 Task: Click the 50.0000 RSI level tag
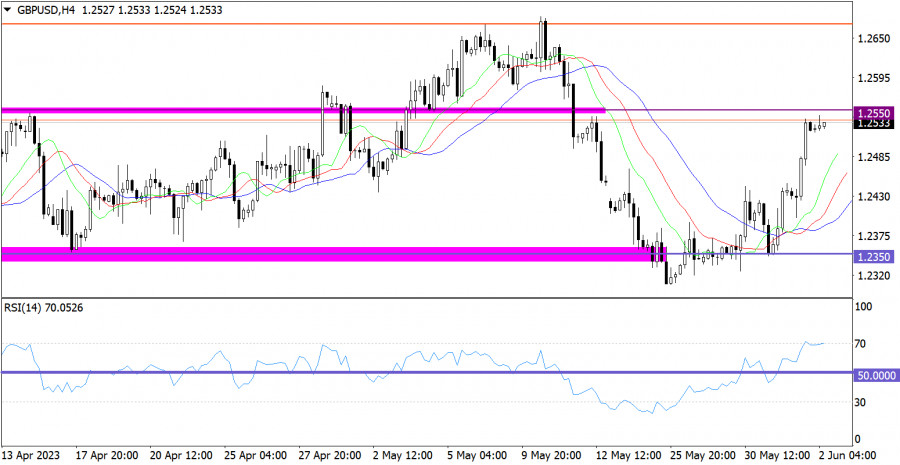tap(876, 373)
